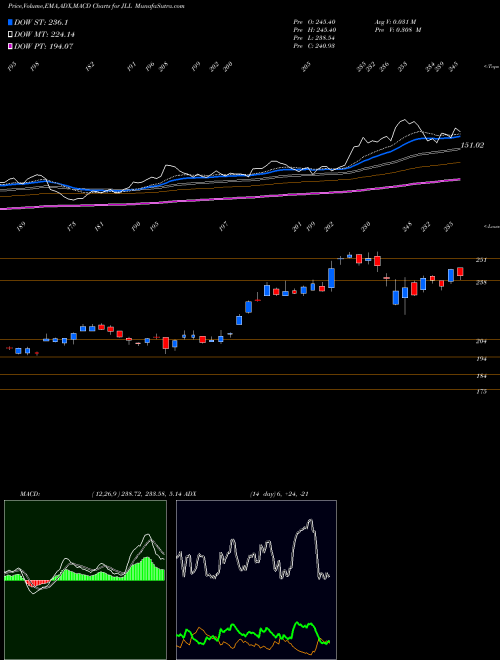Select the 'DOW MT: 224.14' legend text

pyautogui.click(x=44, y=35)
